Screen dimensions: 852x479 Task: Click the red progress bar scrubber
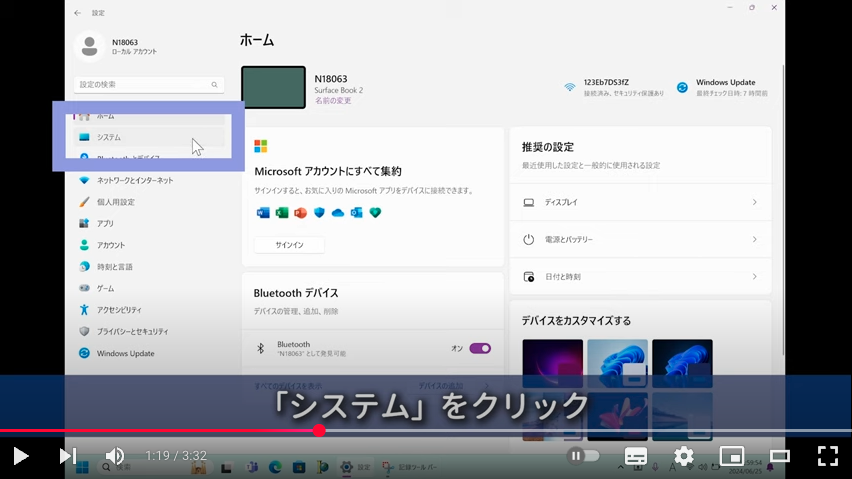319,431
